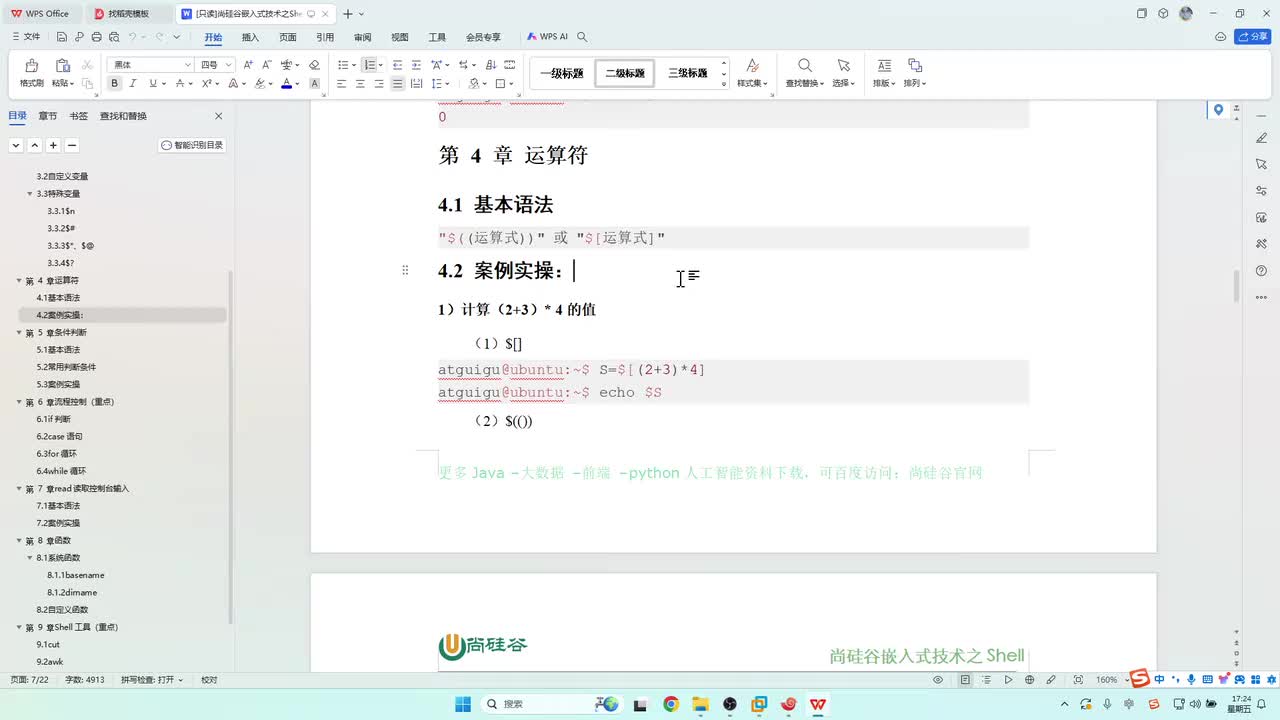
Task: Switch to the 视图 (View) ribbon tab
Action: pos(400,37)
